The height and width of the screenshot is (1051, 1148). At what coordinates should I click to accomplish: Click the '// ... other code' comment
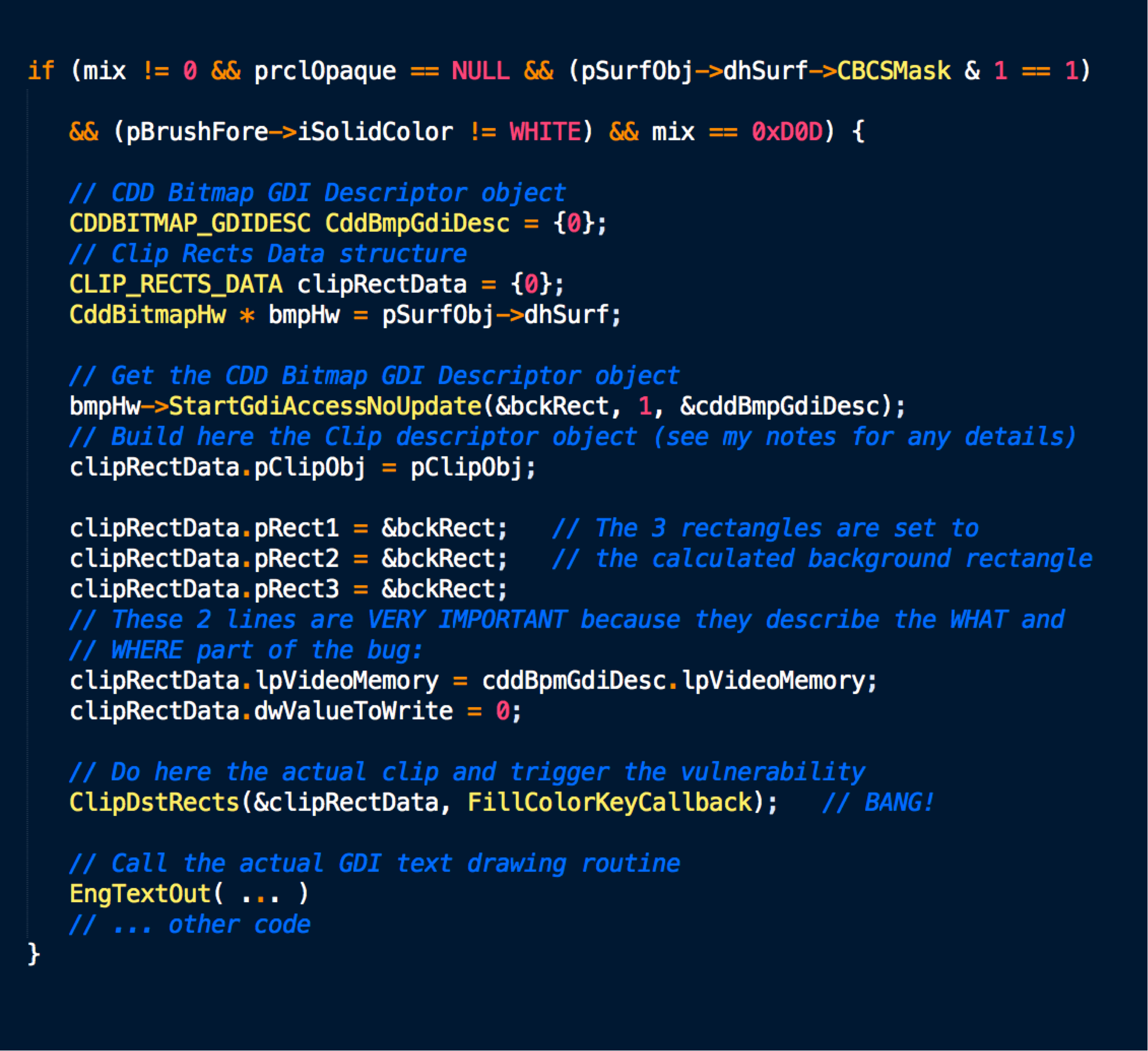(x=190, y=925)
